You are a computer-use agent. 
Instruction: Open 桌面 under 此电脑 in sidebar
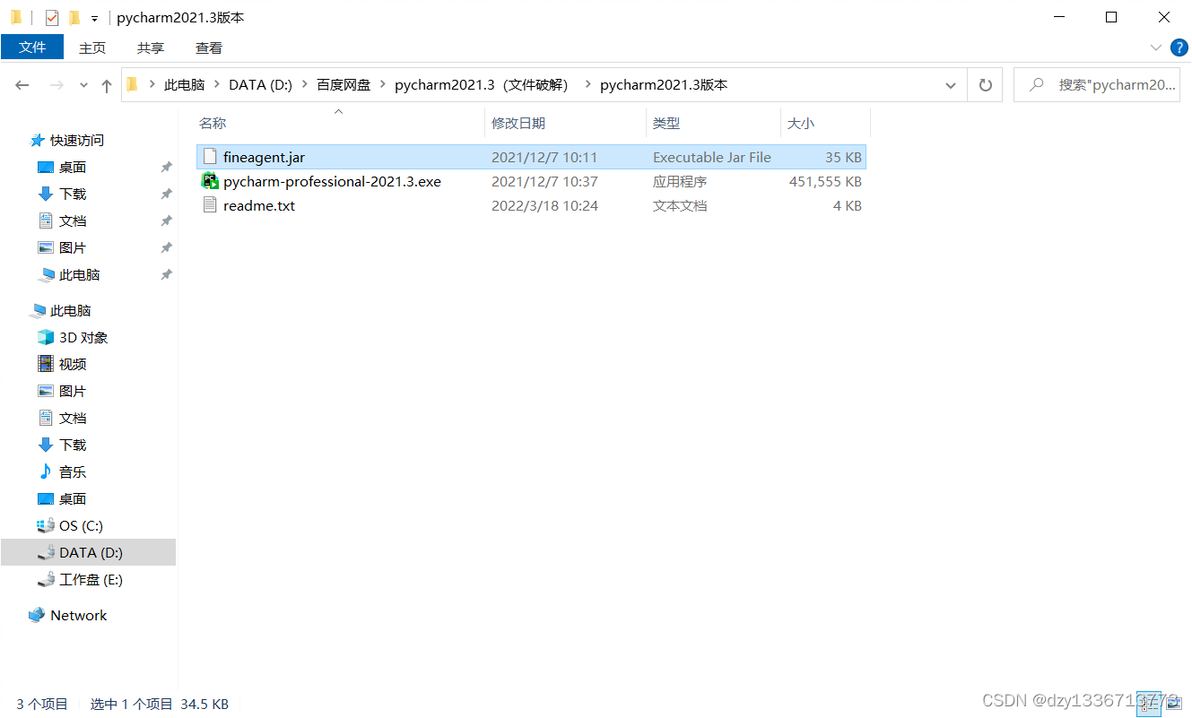click(72, 499)
